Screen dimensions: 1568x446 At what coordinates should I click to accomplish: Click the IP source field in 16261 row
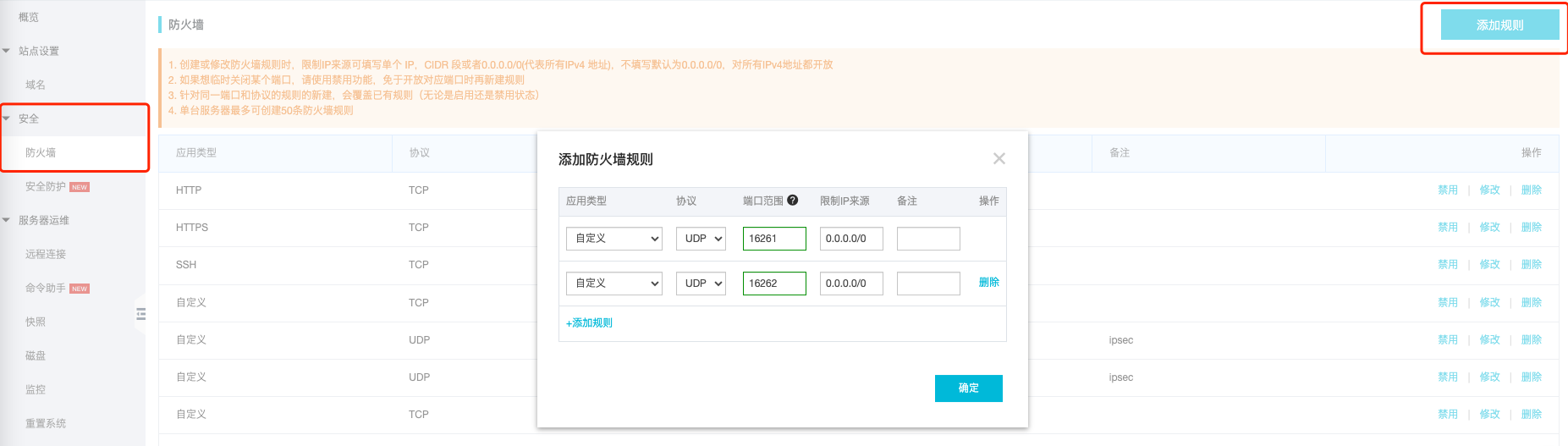851,239
